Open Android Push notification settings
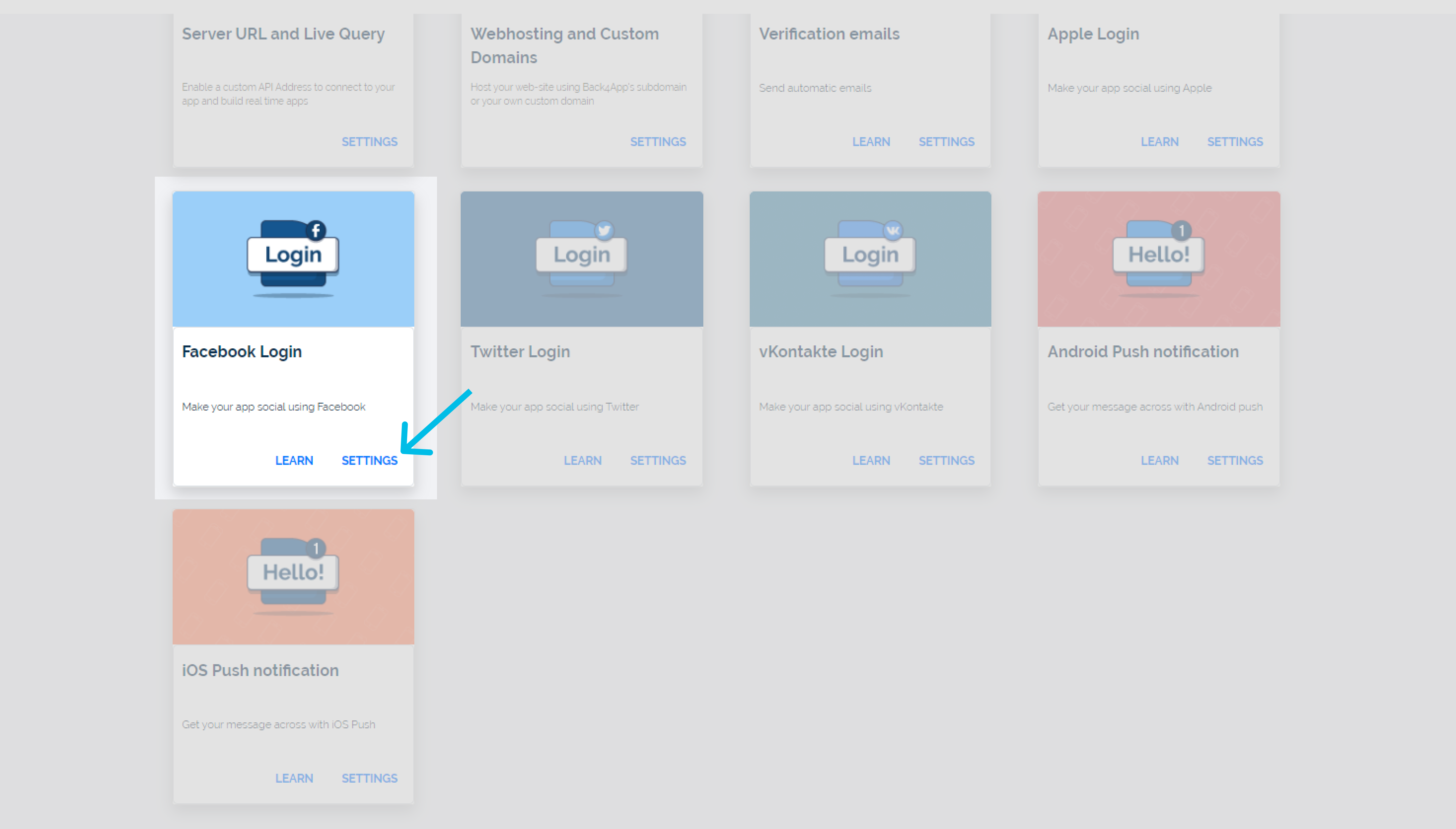Viewport: 1456px width, 829px height. pyautogui.click(x=1235, y=460)
